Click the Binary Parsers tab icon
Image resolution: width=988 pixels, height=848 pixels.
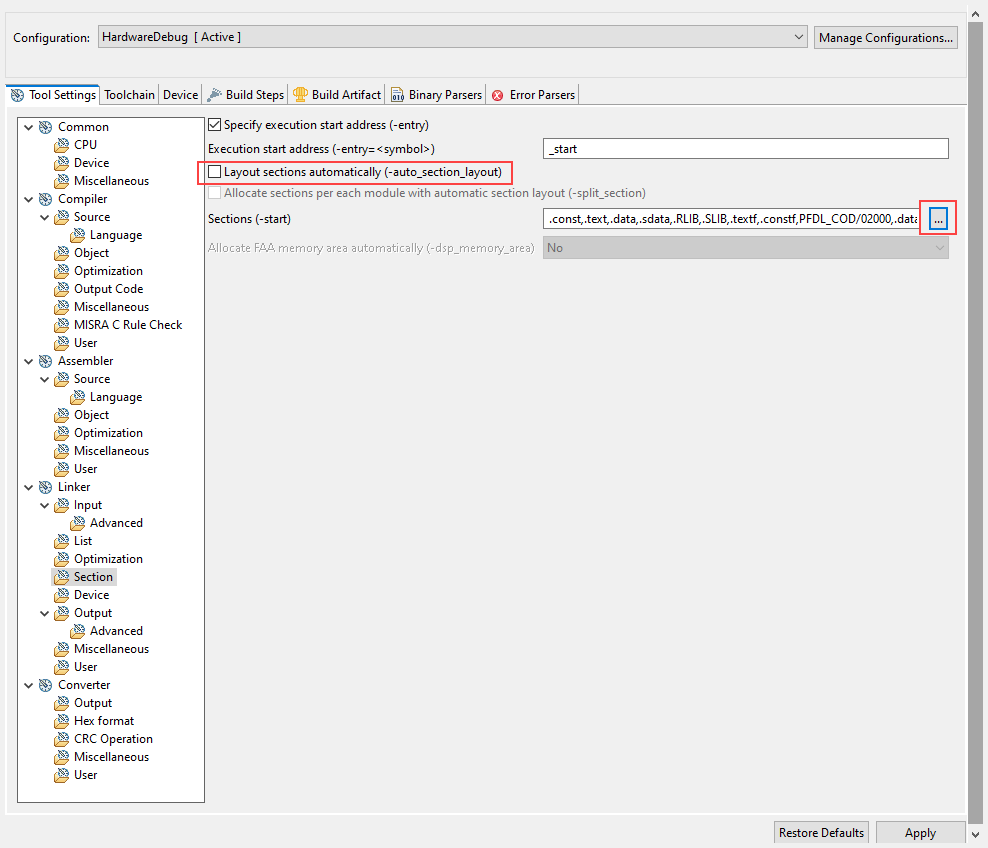coord(397,95)
